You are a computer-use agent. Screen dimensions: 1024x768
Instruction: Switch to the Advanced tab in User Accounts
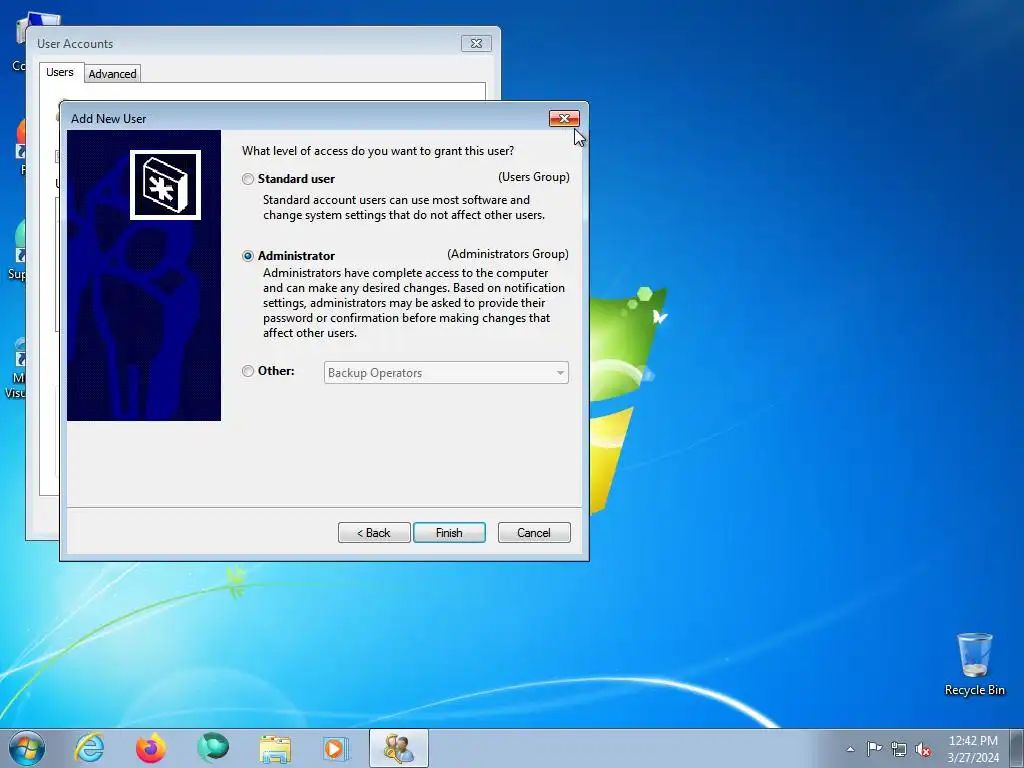click(112, 74)
